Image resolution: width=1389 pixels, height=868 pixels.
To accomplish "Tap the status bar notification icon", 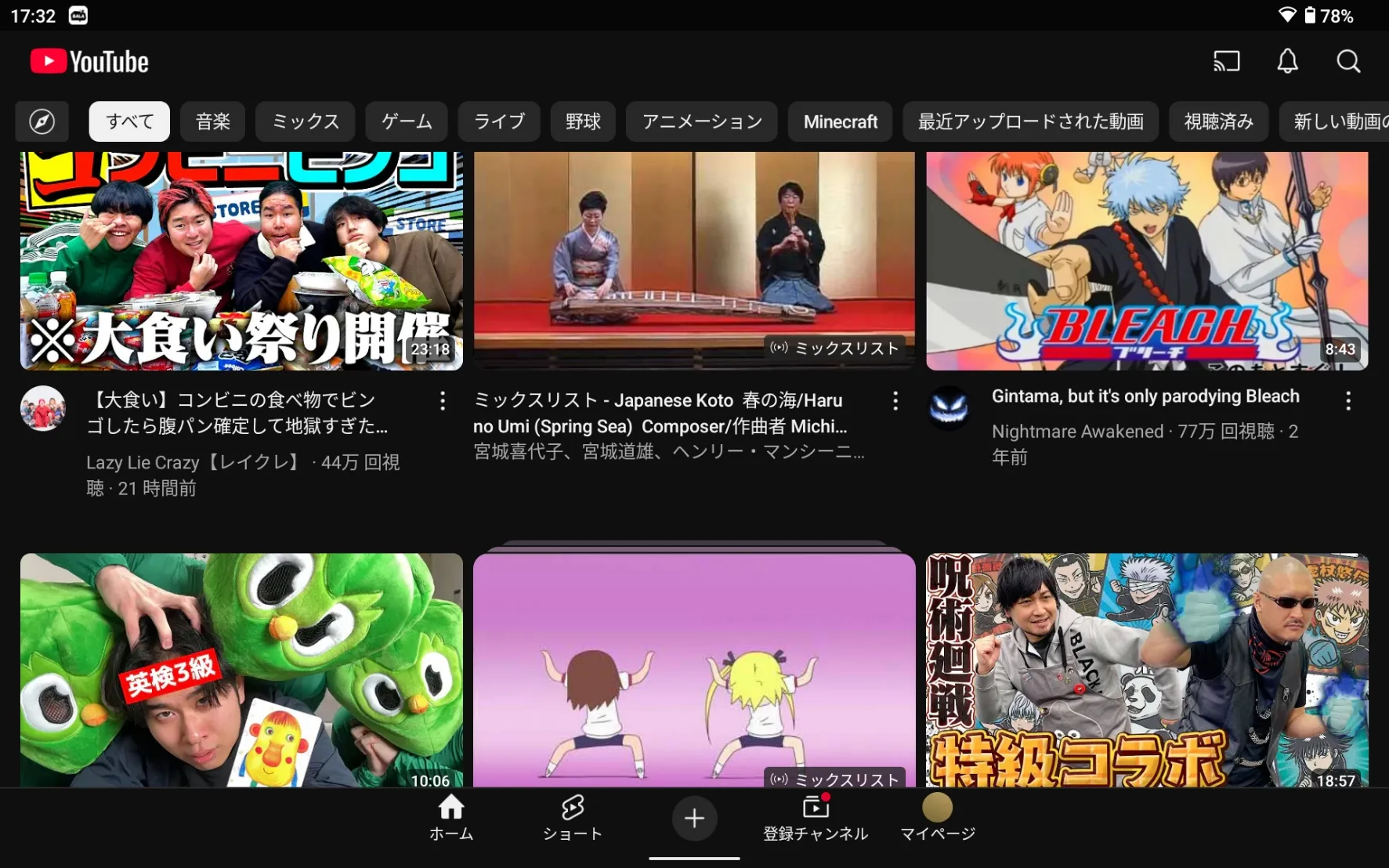I will coord(78,16).
